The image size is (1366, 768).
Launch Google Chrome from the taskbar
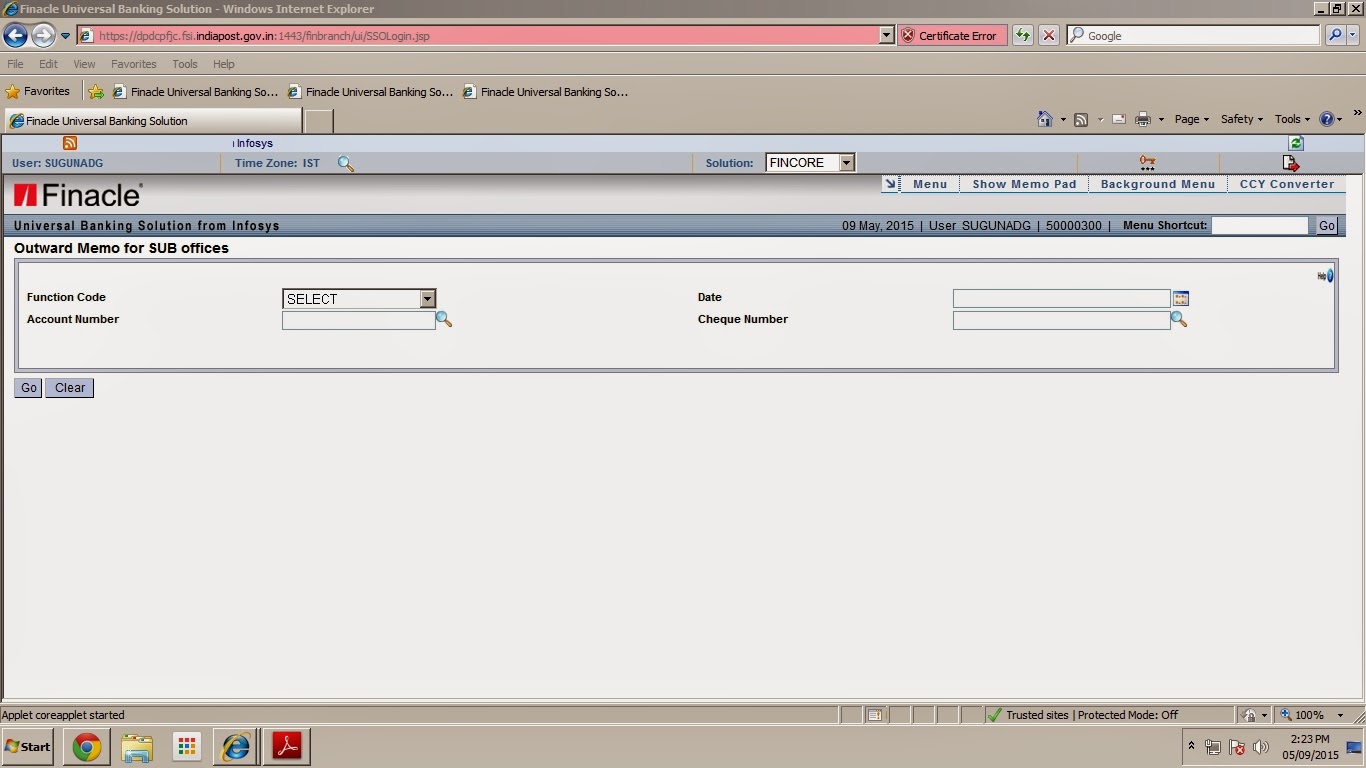(86, 746)
